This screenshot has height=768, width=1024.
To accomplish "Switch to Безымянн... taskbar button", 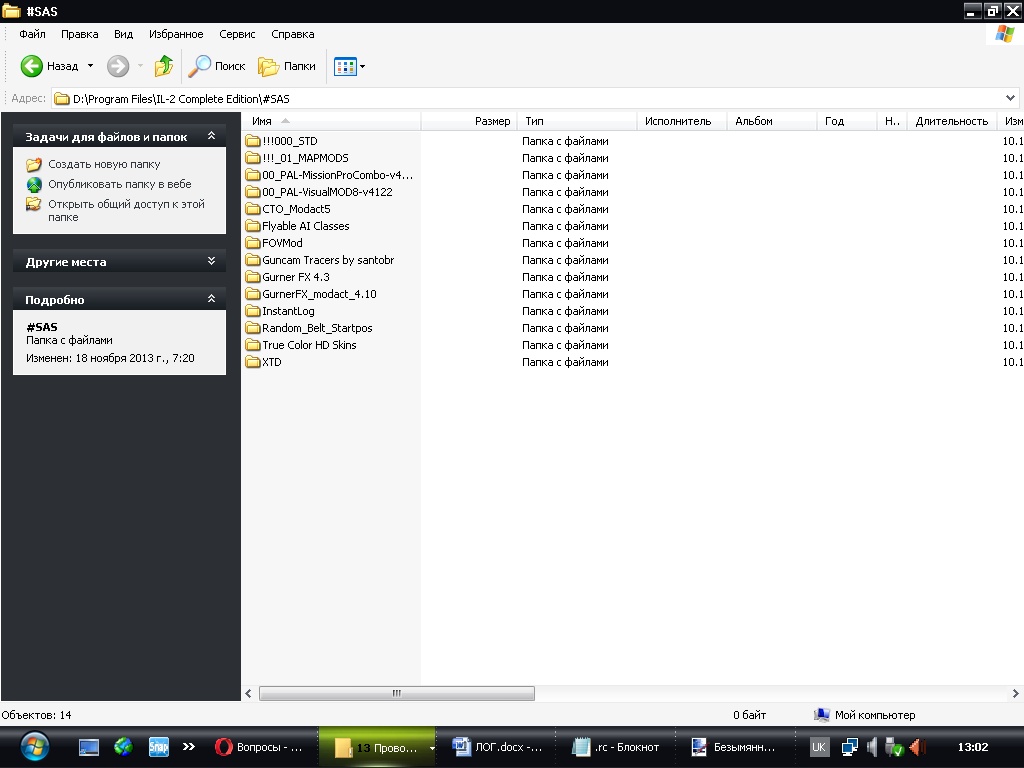I will 733,747.
